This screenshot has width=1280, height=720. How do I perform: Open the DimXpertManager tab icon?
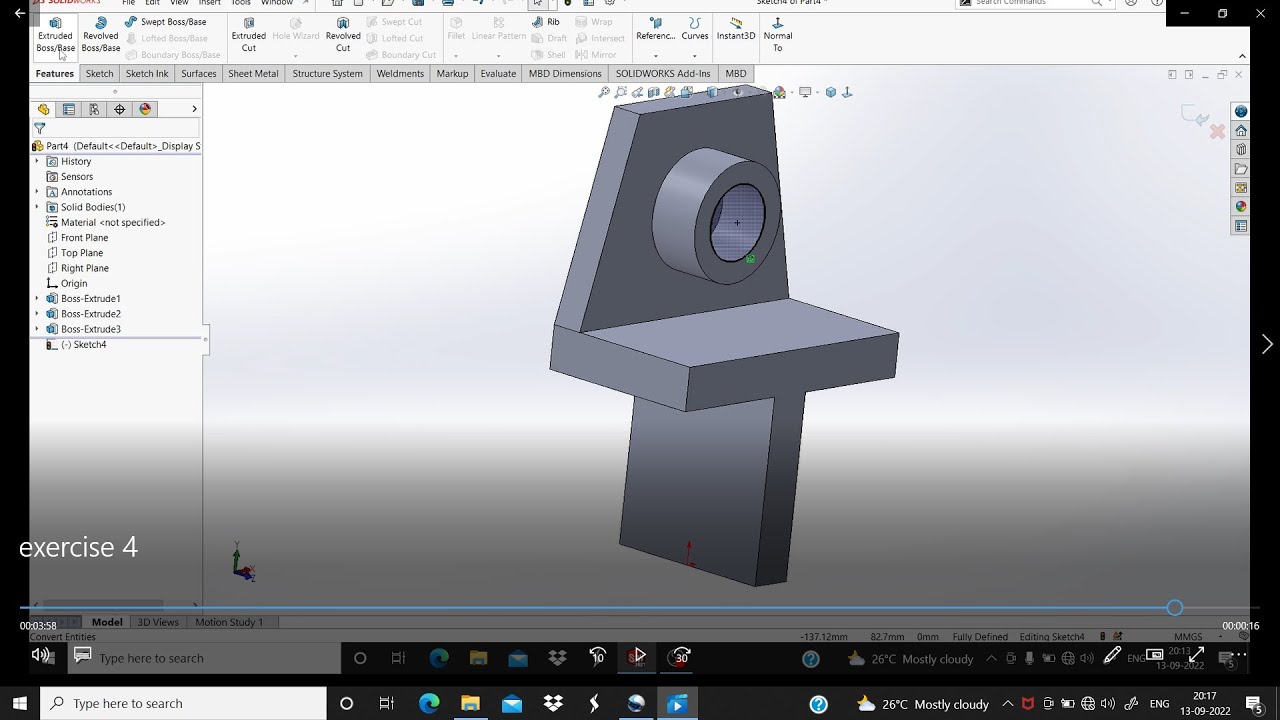coord(120,109)
